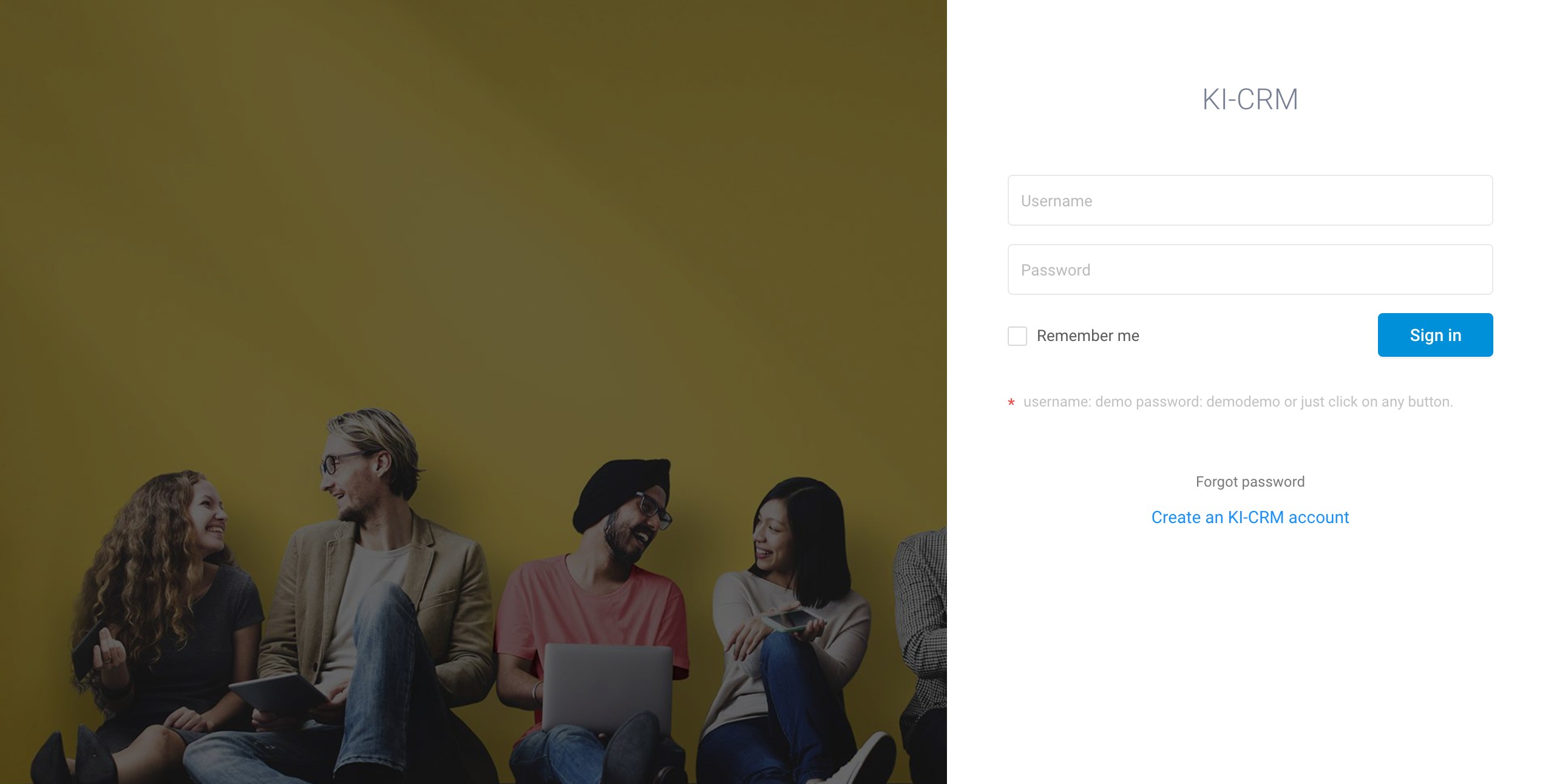Image resolution: width=1554 pixels, height=784 pixels.
Task: Click the group photo on the left
Action: pos(473,392)
